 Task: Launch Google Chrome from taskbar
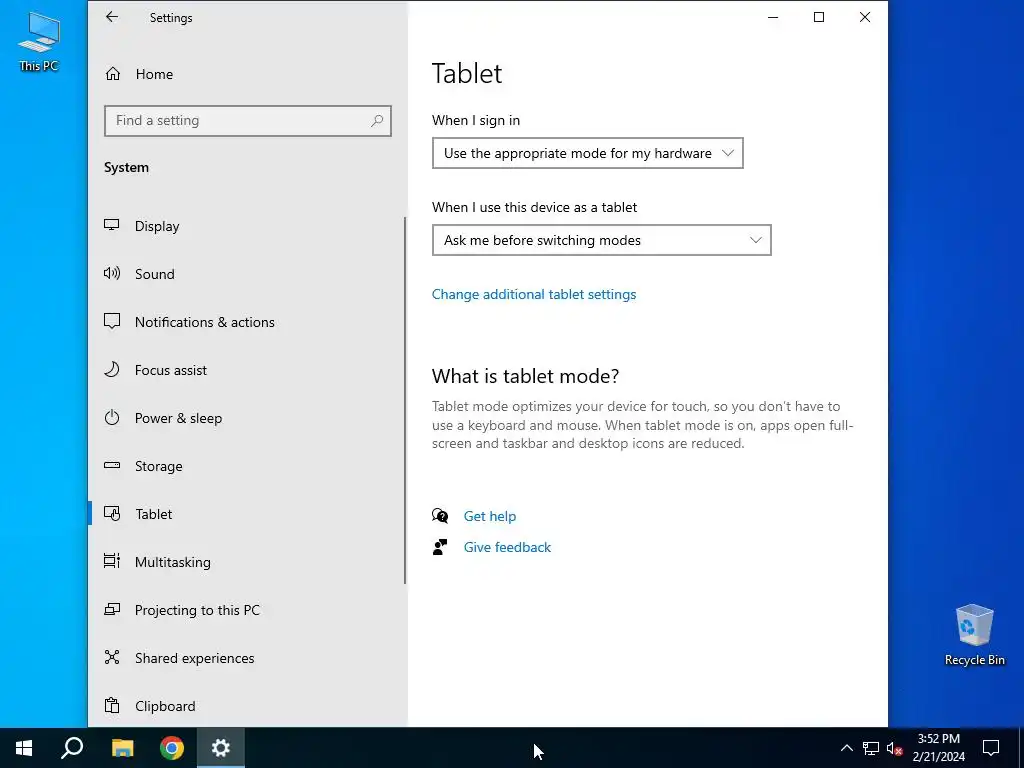click(172, 748)
